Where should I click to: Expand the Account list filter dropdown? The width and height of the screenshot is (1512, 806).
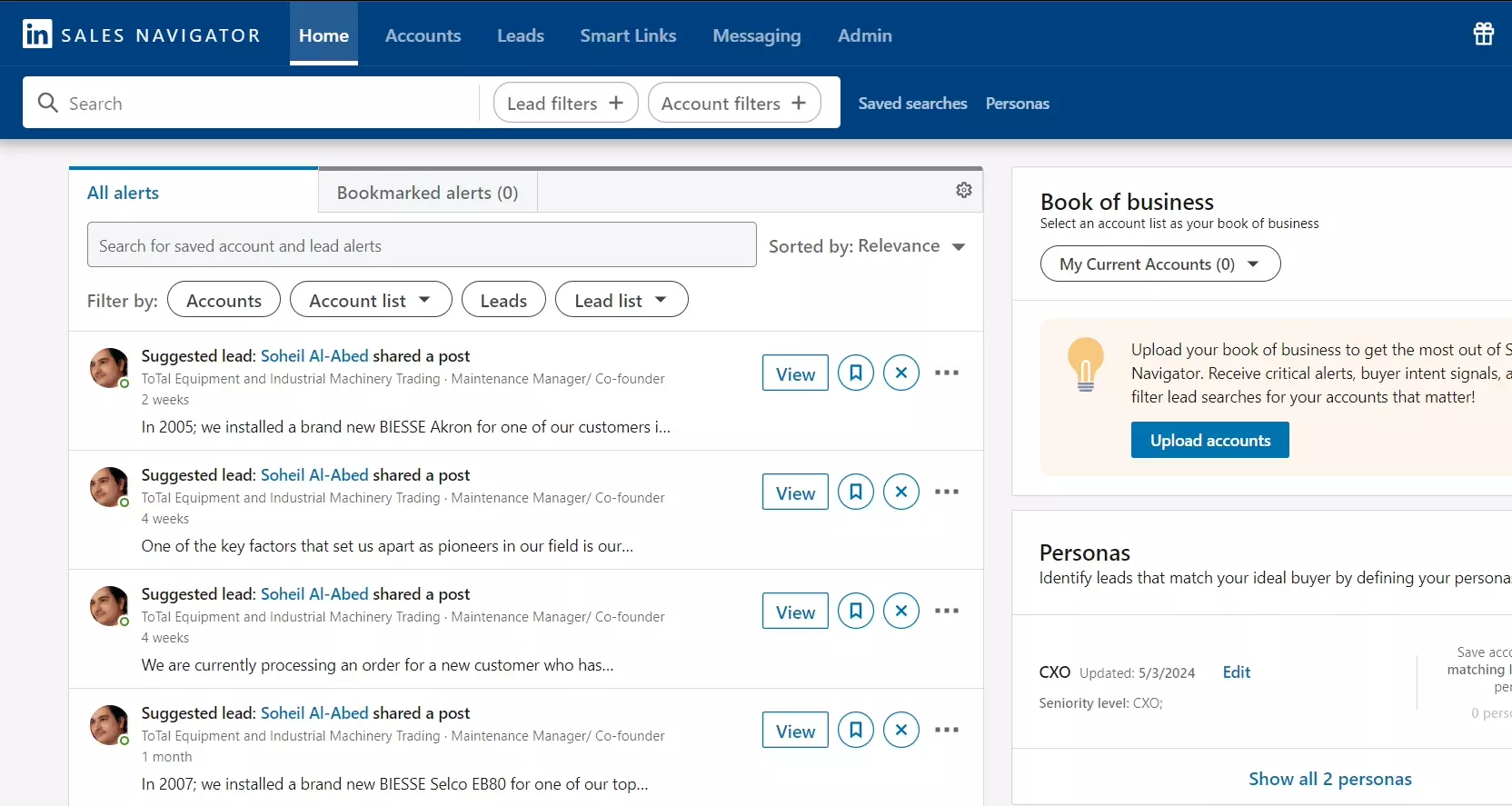point(371,300)
